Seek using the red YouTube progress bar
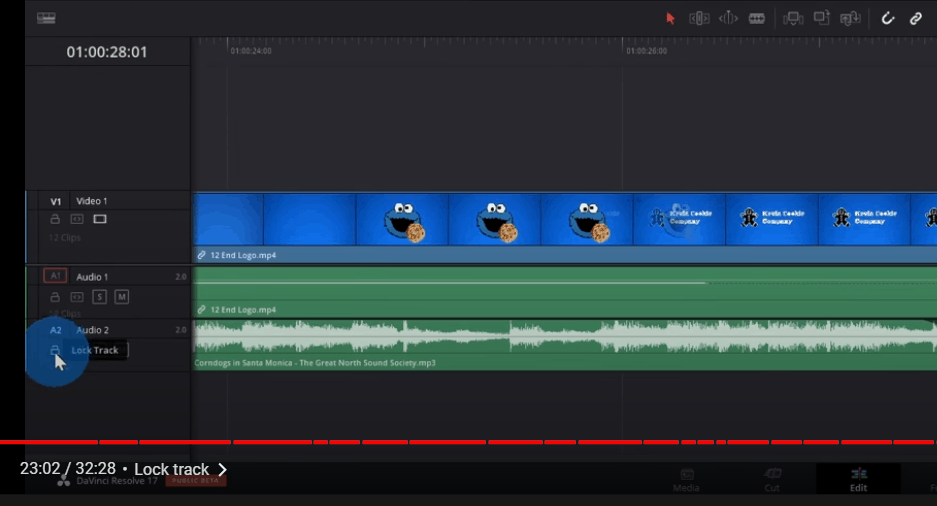Image resolution: width=937 pixels, height=506 pixels. click(468, 442)
